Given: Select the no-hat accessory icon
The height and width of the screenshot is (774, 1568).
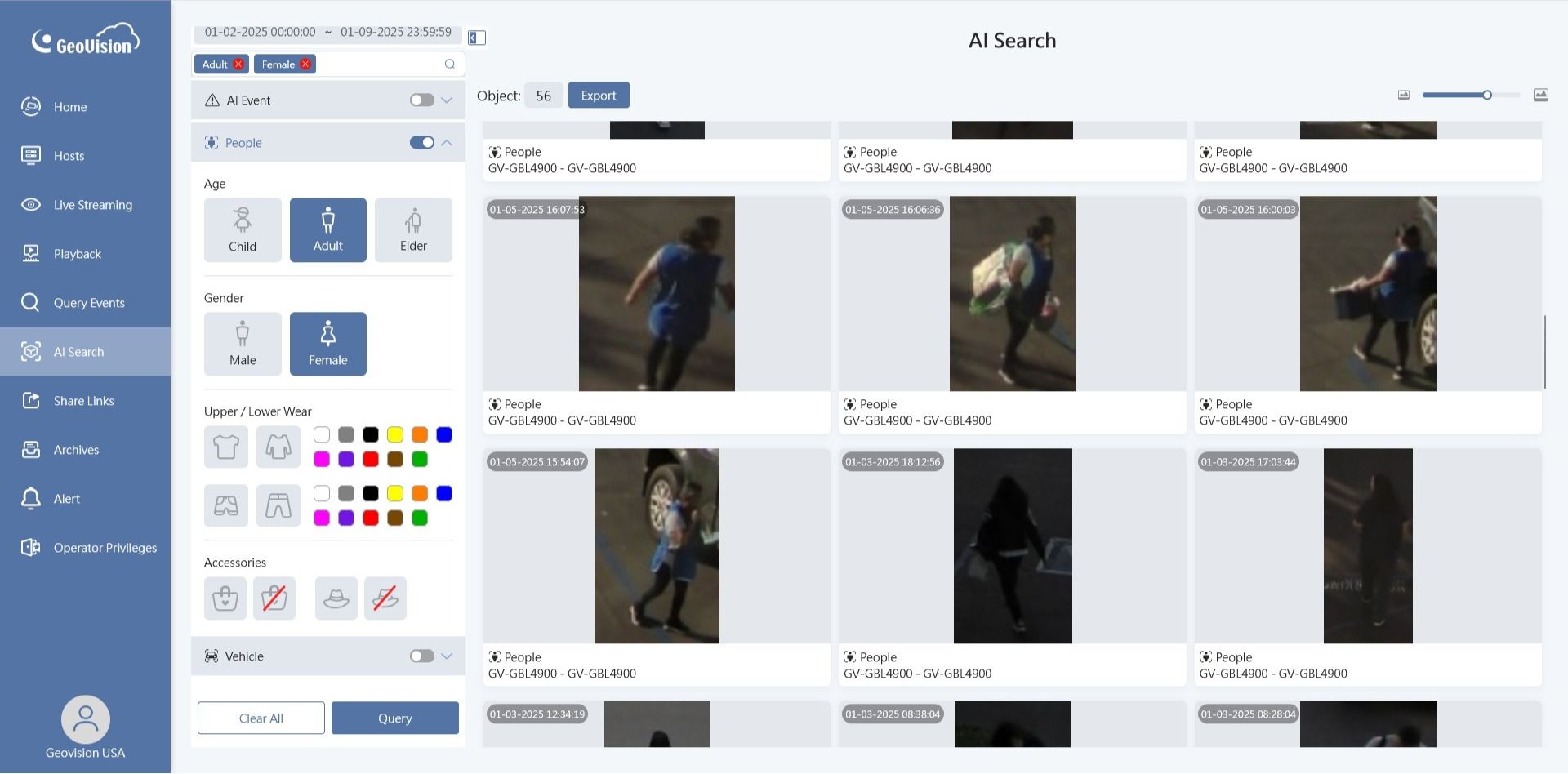Looking at the screenshot, I should coord(385,598).
